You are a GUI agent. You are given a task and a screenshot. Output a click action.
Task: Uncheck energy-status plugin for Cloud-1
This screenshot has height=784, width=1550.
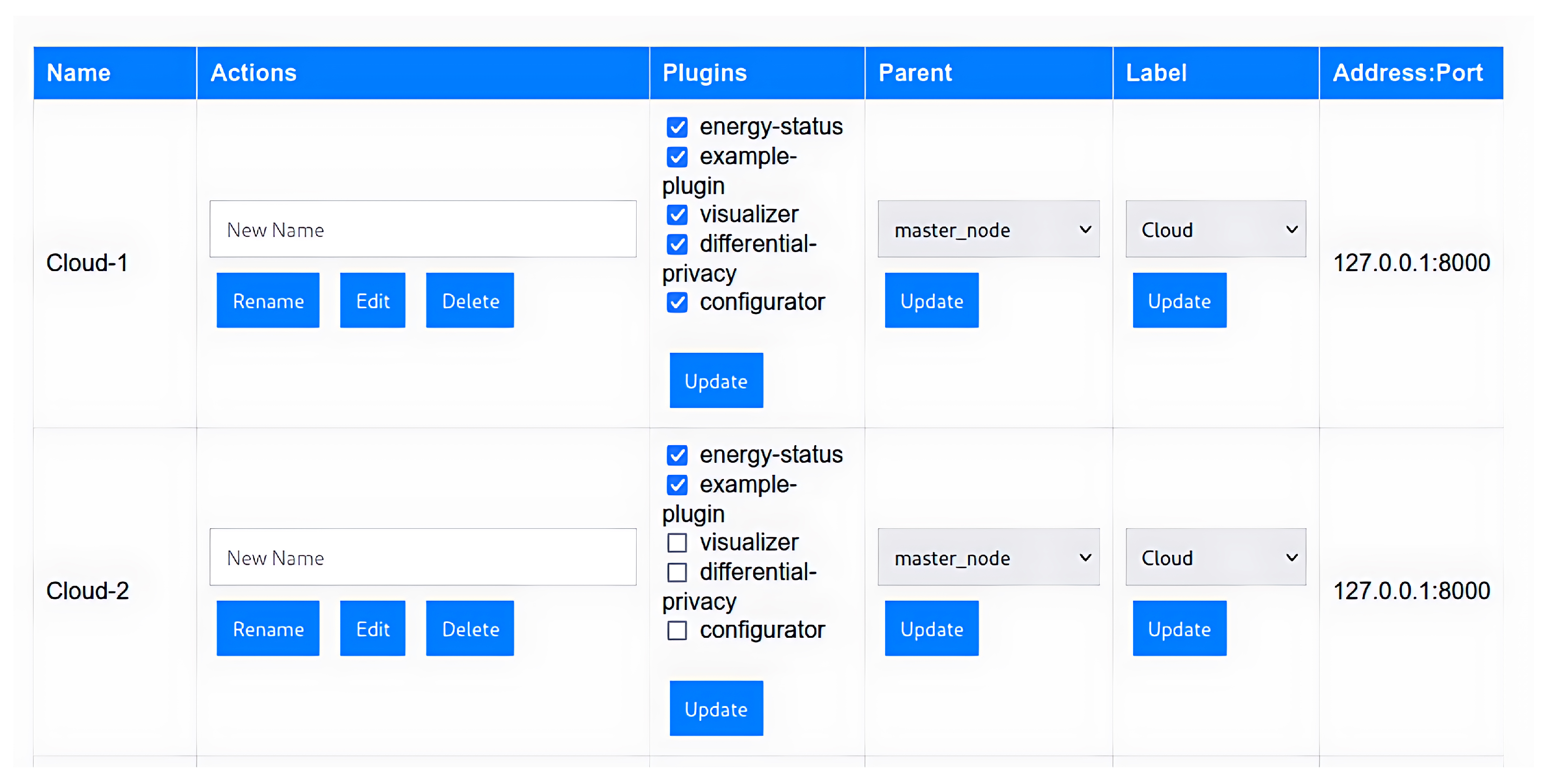coord(677,127)
